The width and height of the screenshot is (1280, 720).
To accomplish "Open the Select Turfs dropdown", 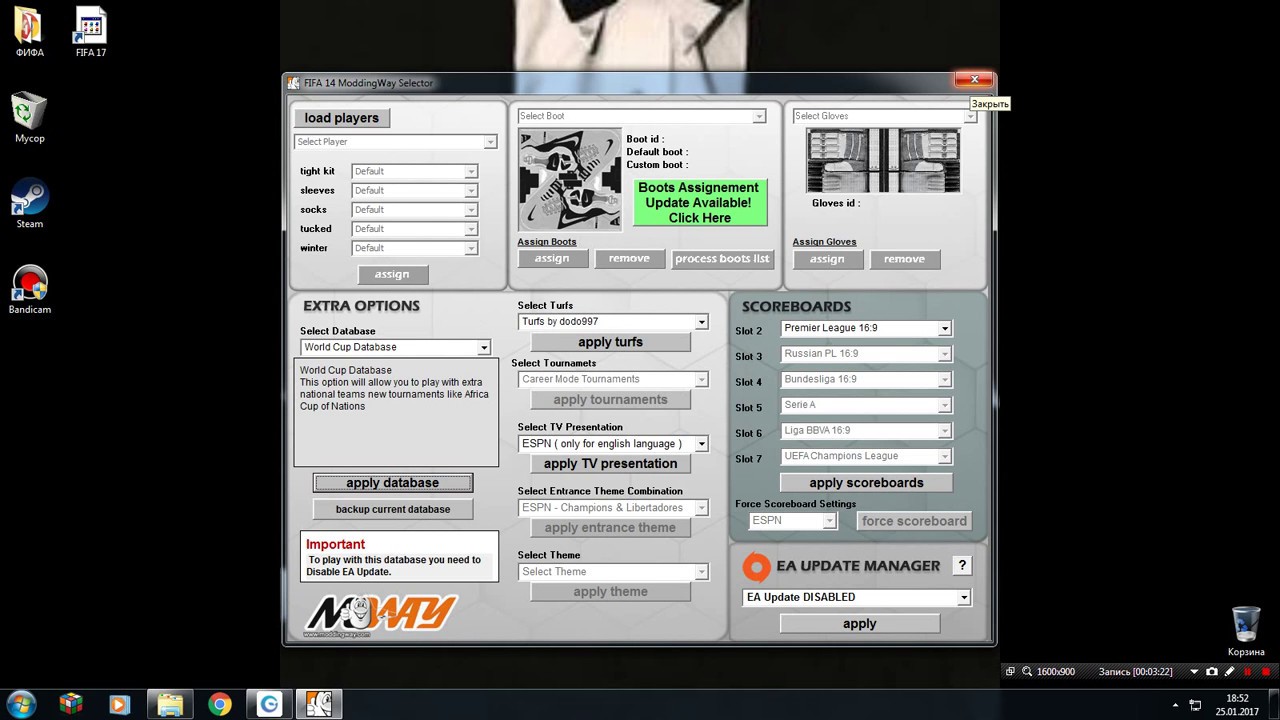I will [x=613, y=322].
